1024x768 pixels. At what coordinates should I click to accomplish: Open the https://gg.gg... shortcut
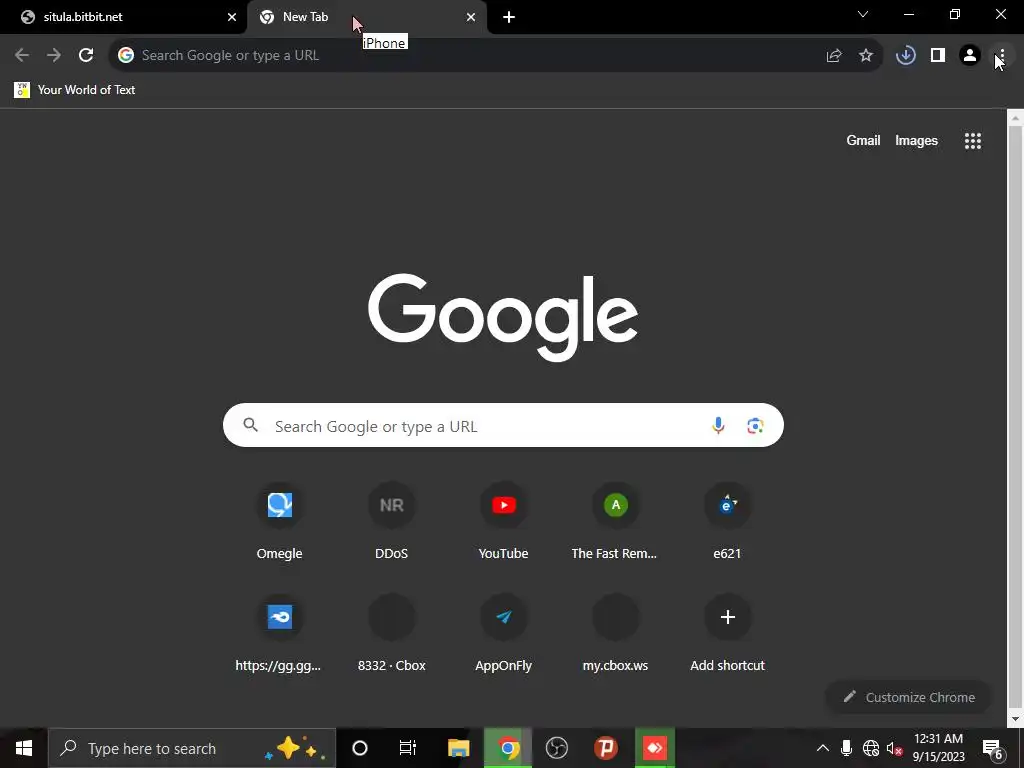(x=280, y=633)
